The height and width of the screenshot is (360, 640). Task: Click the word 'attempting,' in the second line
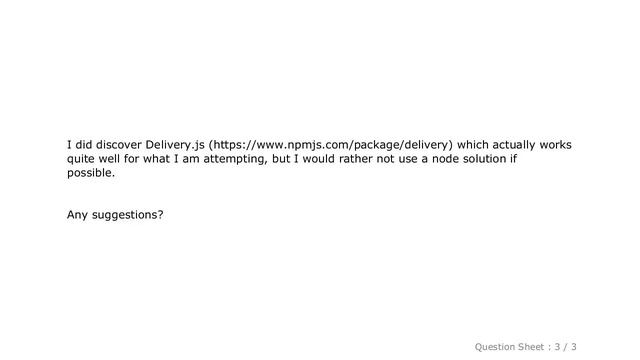pos(236,159)
